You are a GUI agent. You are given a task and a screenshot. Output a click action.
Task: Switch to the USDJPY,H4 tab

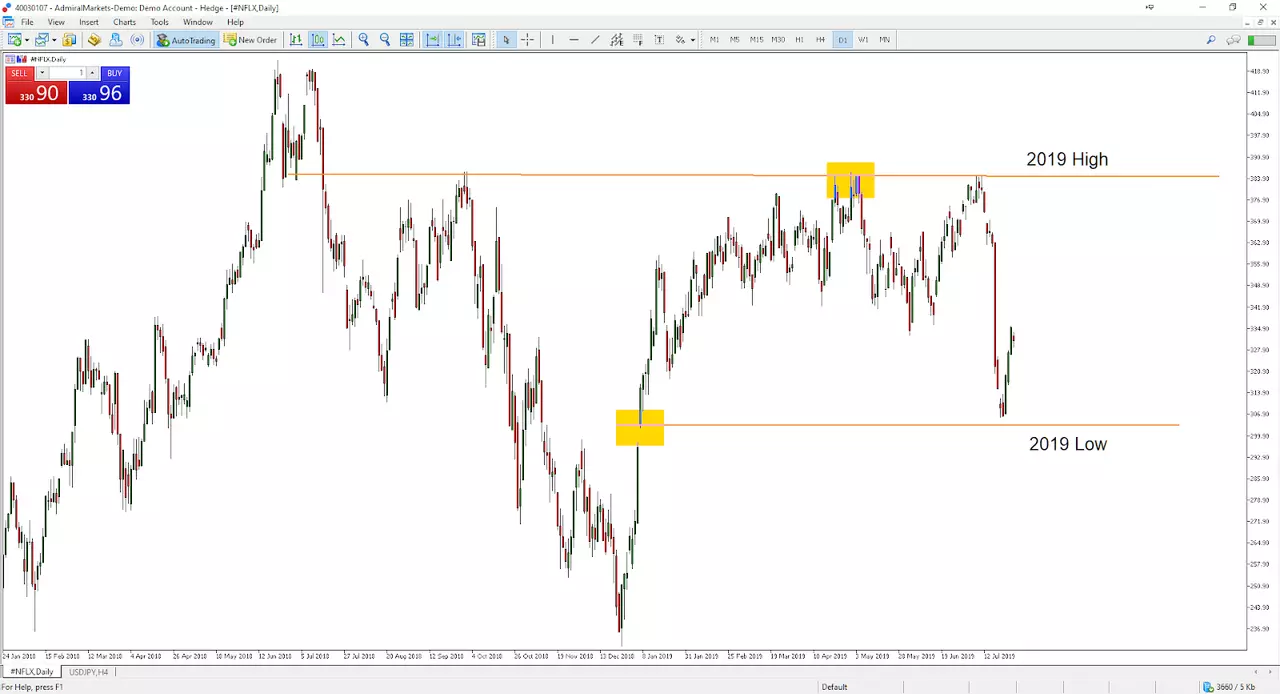point(88,672)
